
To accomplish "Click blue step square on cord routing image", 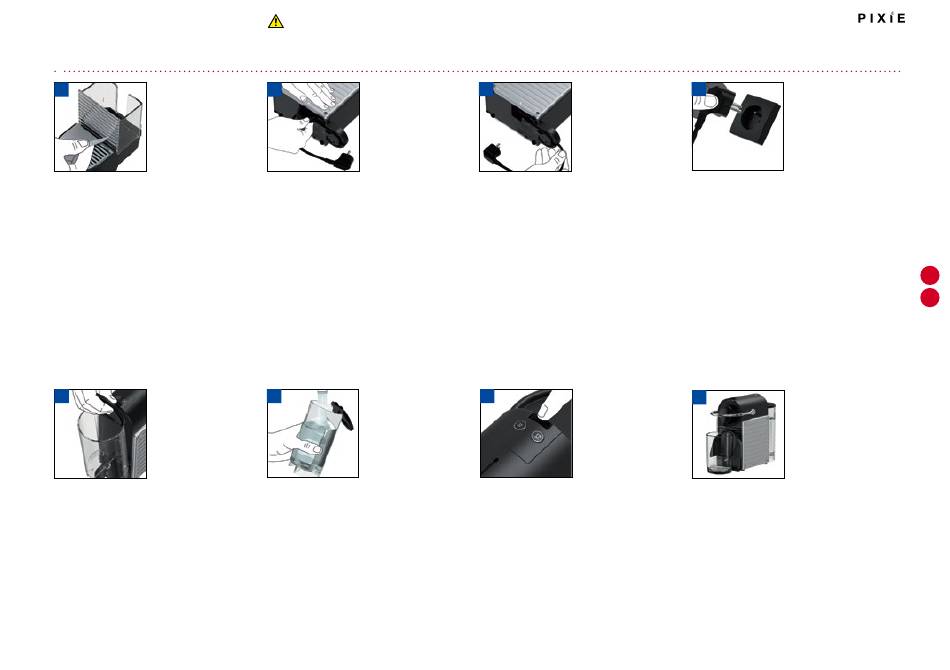I will pyautogui.click(x=487, y=90).
